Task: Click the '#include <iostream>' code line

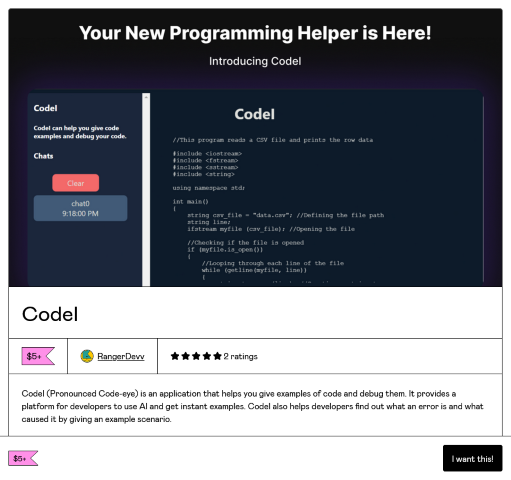Action: pos(207,154)
